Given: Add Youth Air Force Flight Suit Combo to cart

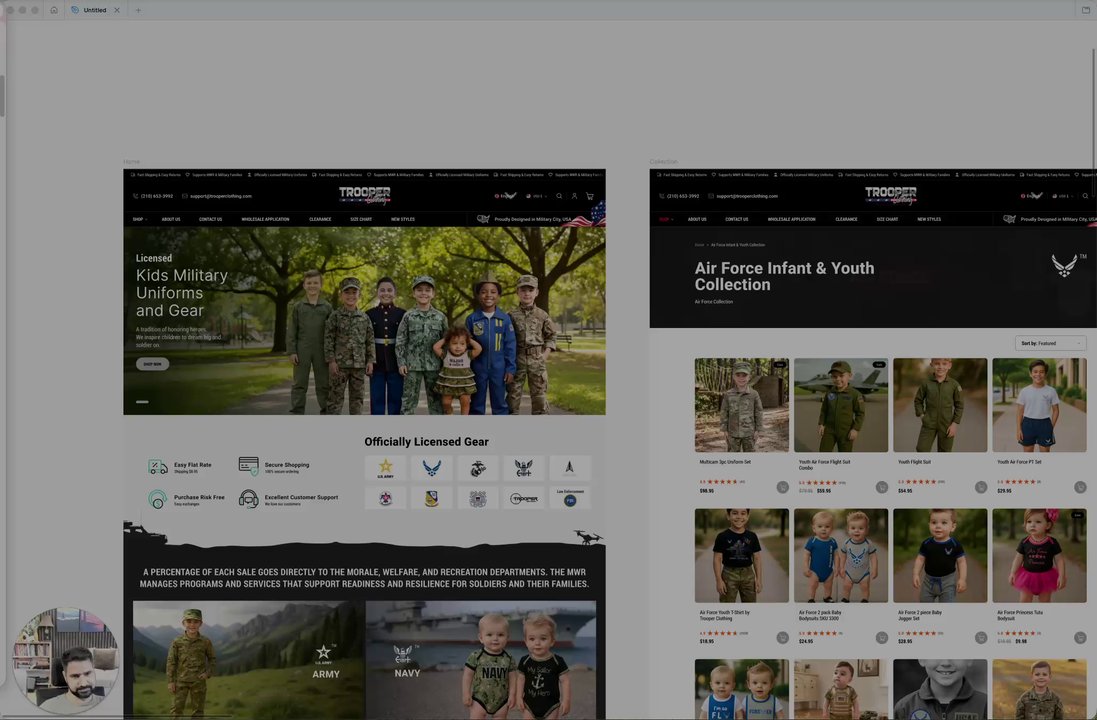Looking at the screenshot, I should [882, 487].
